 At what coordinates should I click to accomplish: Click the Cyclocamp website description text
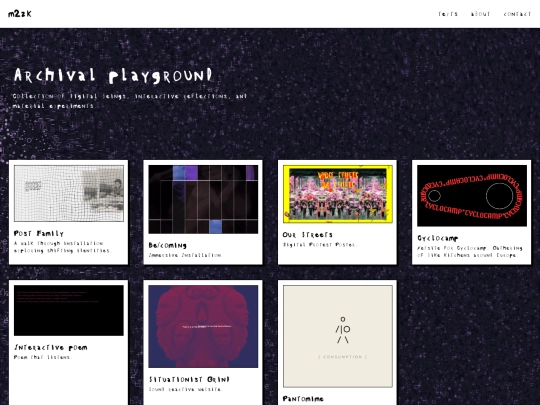[x=470, y=251]
